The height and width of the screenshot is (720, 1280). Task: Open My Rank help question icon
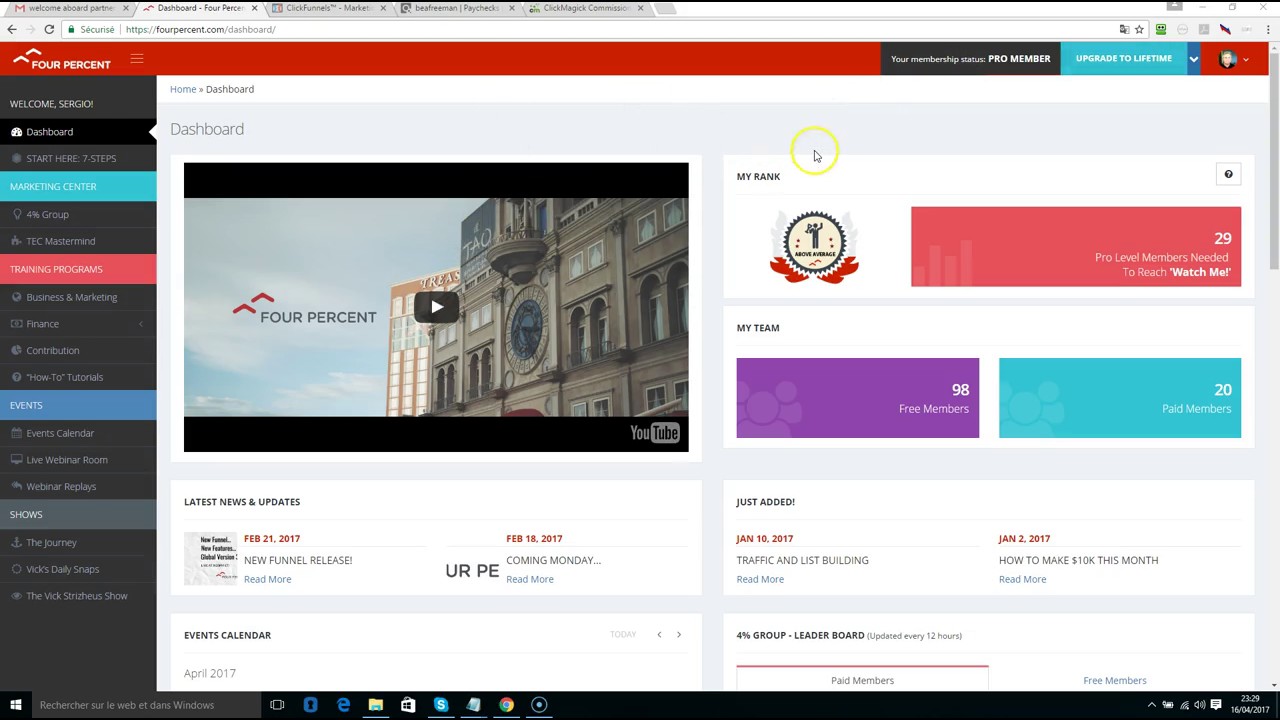coord(1228,175)
